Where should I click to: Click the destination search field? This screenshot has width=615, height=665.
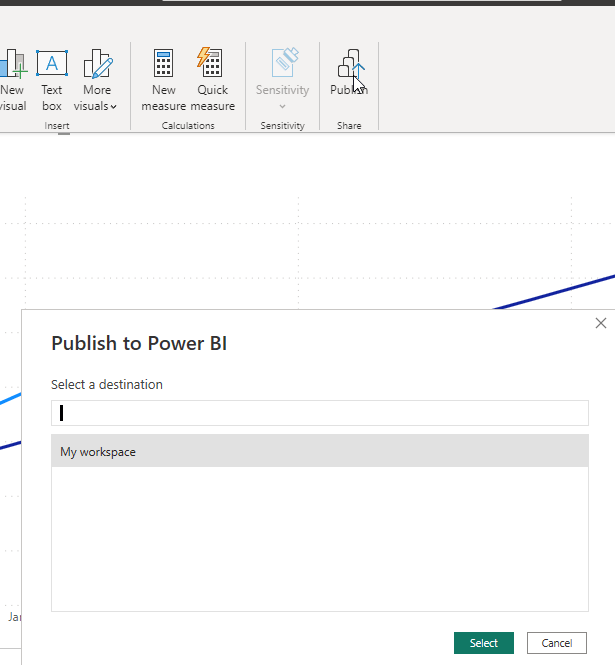click(x=320, y=413)
